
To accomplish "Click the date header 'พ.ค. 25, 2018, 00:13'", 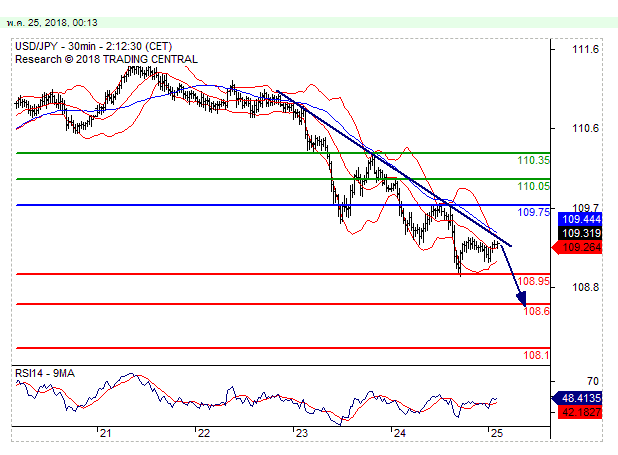I will 52,23.
